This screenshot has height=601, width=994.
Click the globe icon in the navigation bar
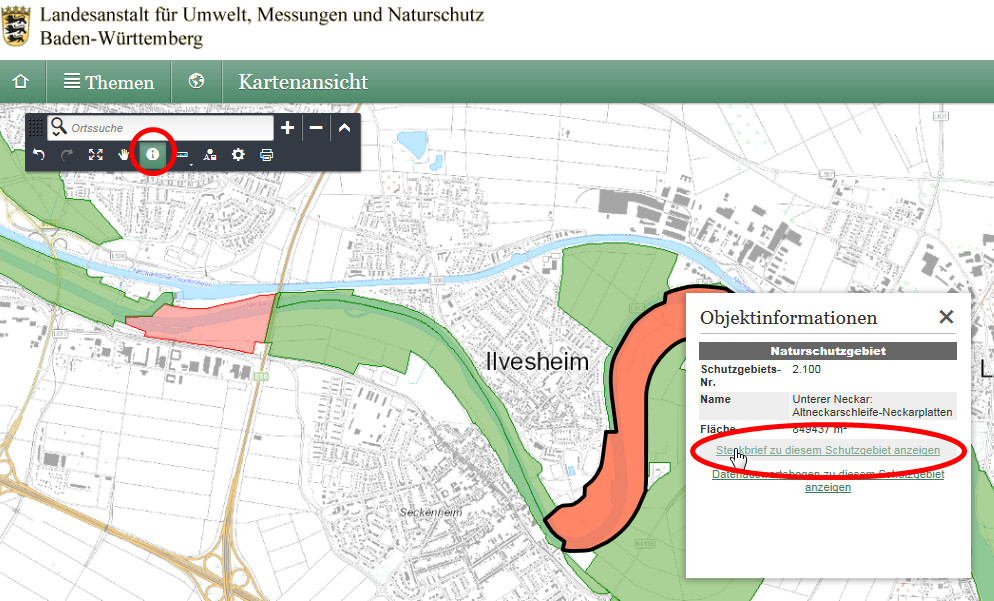196,81
